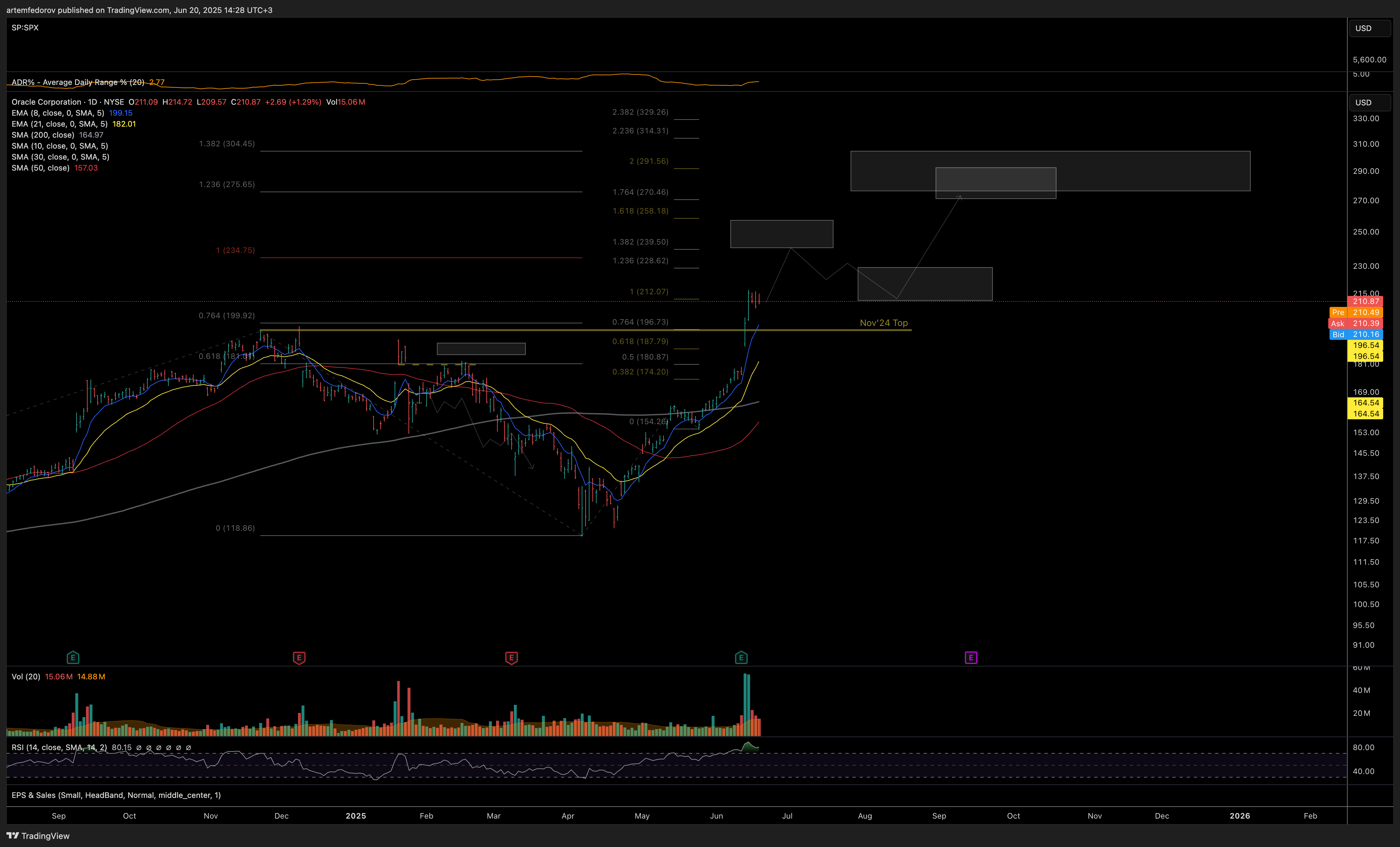Select the EPS & Sales indicator legend
Image resolution: width=1400 pixels, height=847 pixels.
coord(116,795)
